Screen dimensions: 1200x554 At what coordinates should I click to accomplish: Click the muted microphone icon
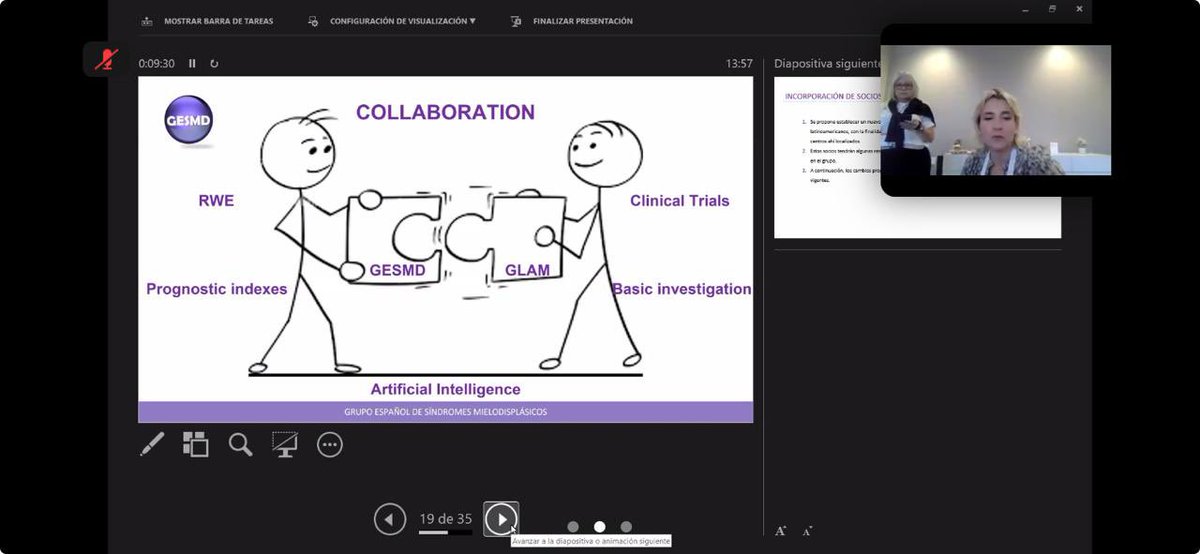(x=106, y=59)
